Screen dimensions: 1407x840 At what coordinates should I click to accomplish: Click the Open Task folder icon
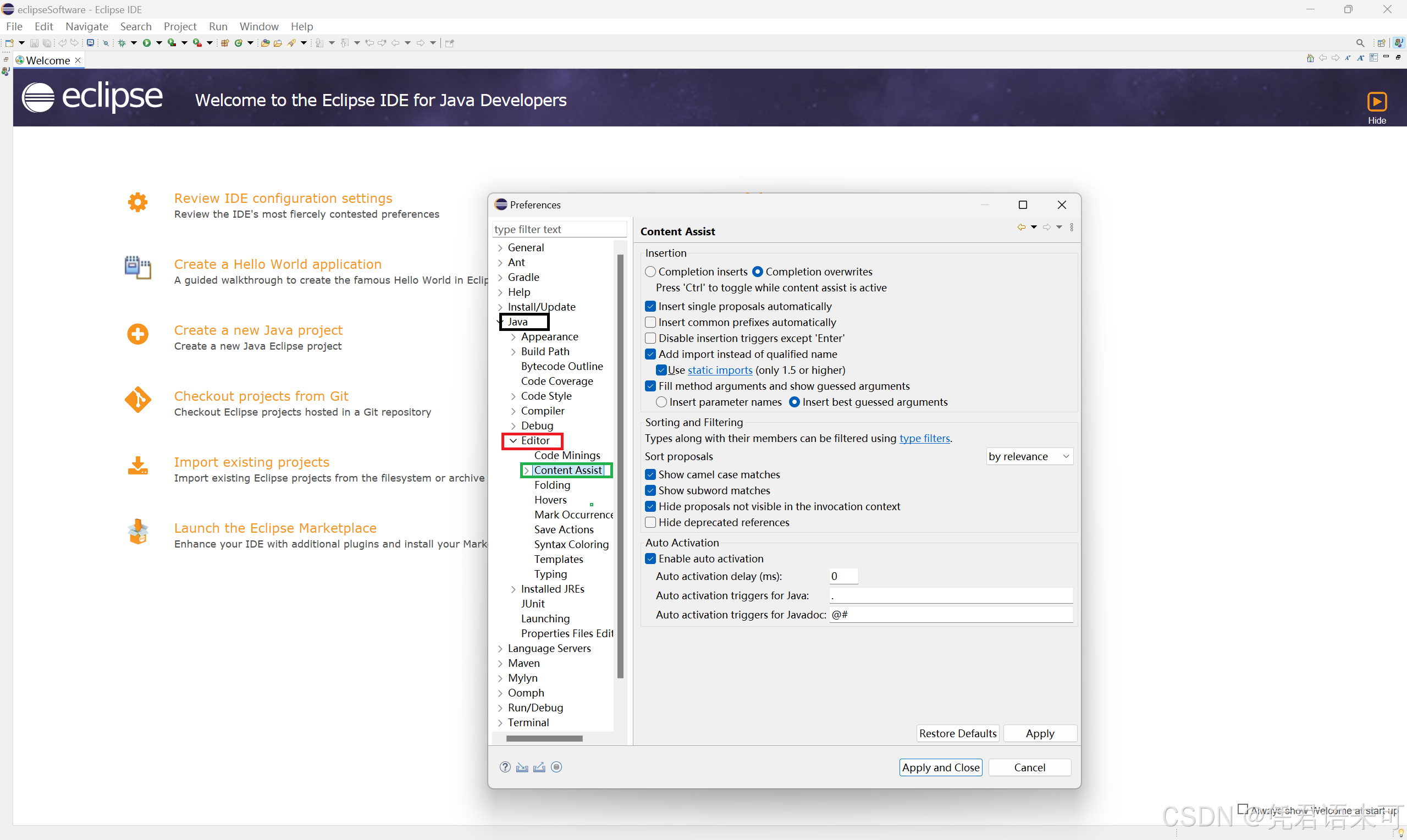click(x=278, y=43)
